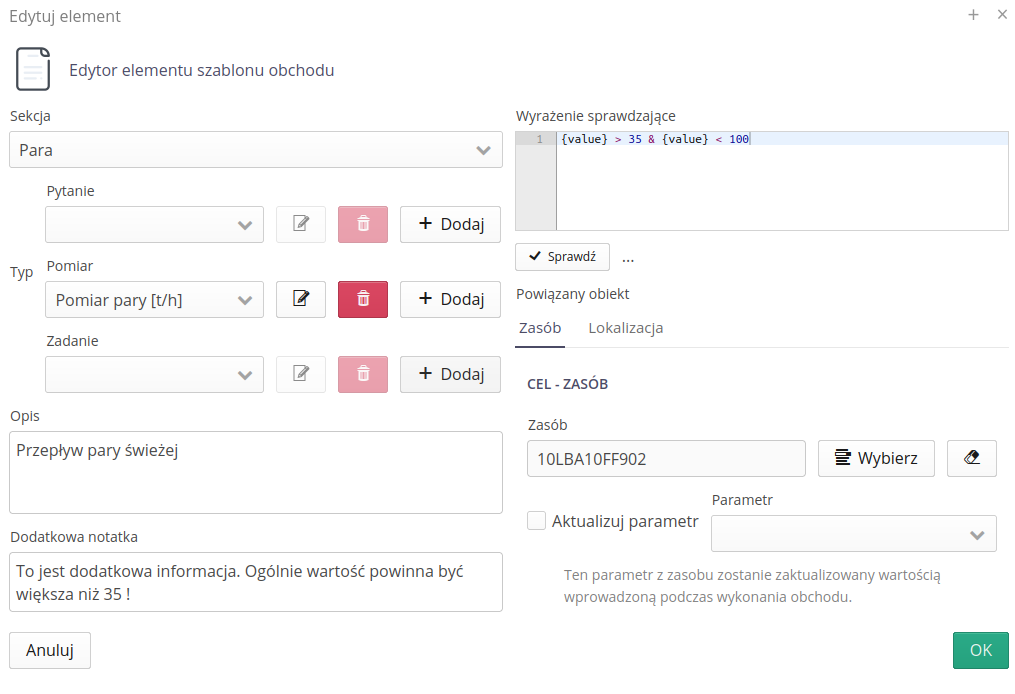This screenshot has width=1015, height=694.
Task: Click into the Opis text area
Action: coord(256,472)
